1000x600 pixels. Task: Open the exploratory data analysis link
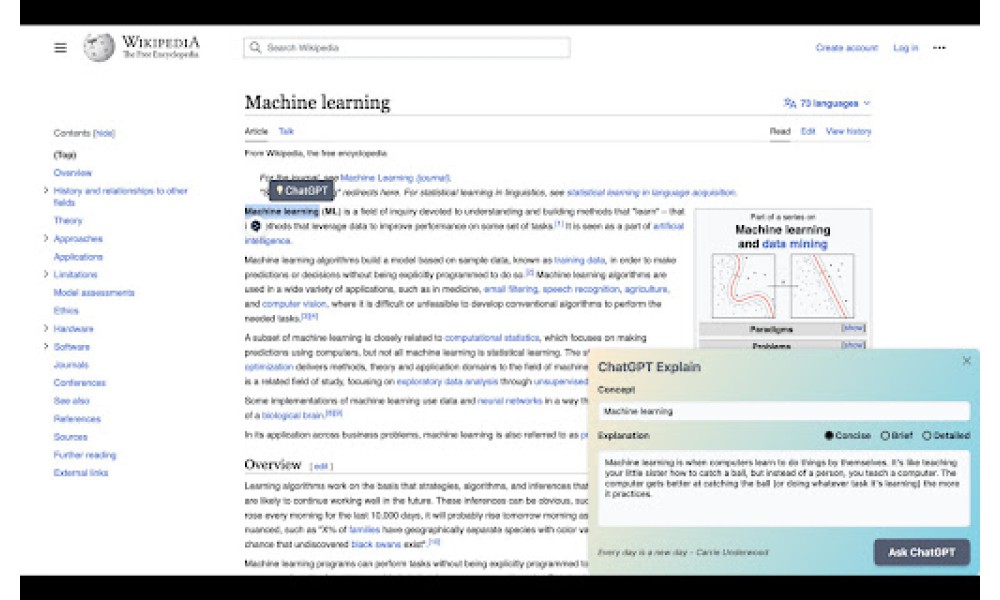click(447, 381)
